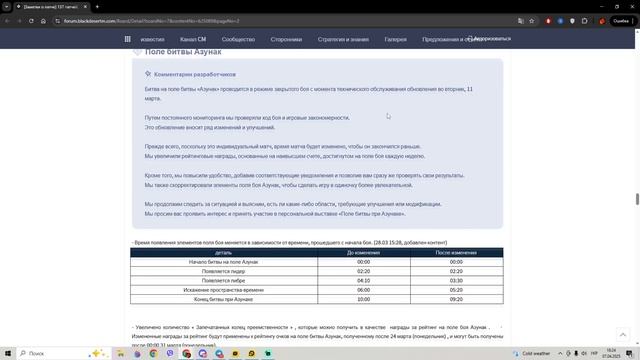Open the Cold weather taskbar widget

click(x=532, y=353)
